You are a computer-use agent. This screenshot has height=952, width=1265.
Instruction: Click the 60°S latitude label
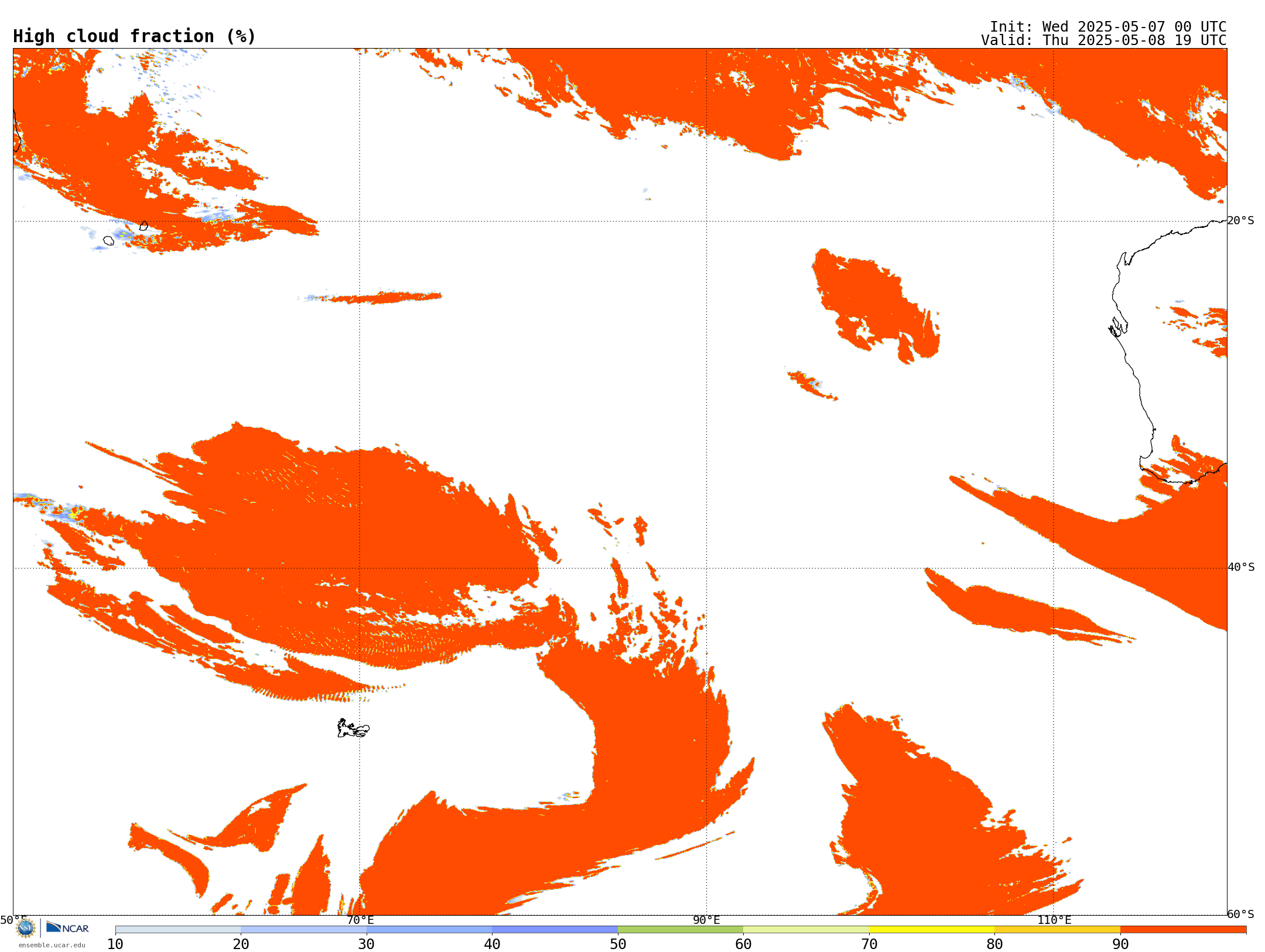[1241, 914]
